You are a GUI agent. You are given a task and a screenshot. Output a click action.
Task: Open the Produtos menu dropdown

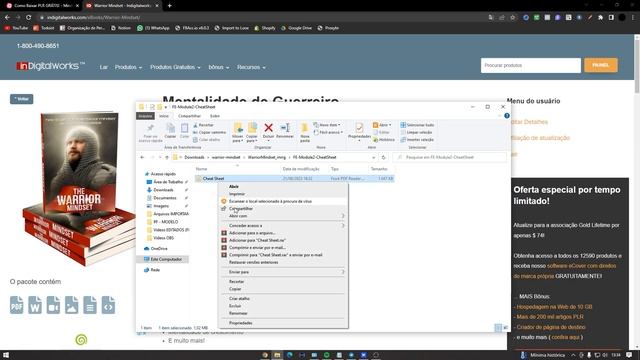pos(128,67)
